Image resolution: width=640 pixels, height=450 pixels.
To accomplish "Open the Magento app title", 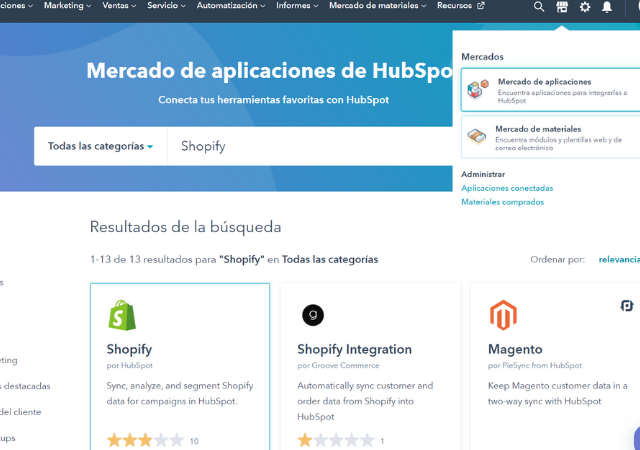I will (x=515, y=350).
